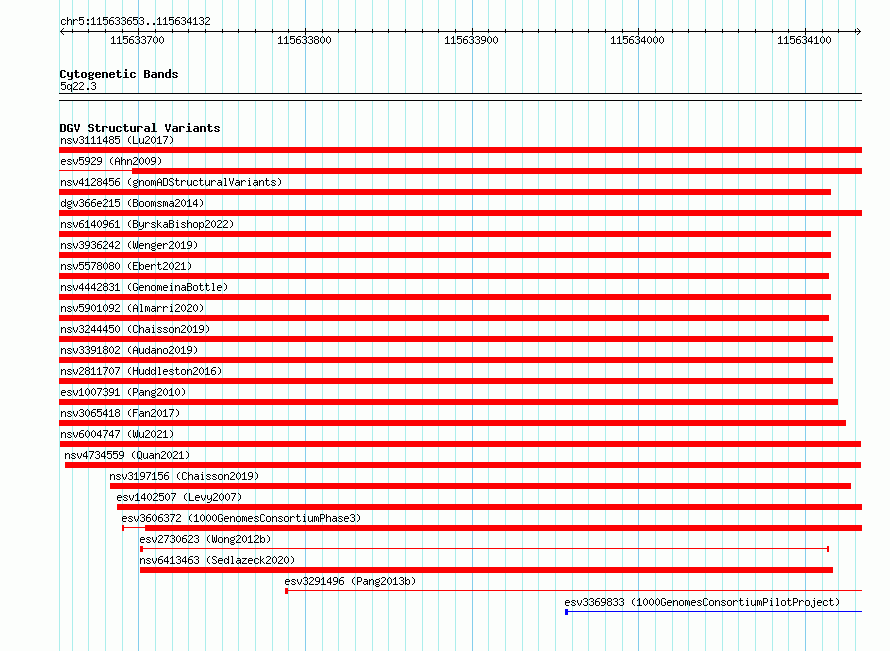Select nsv6413463 (Sedlazeck2020) label
The image size is (890, 651).
[x=217, y=560]
